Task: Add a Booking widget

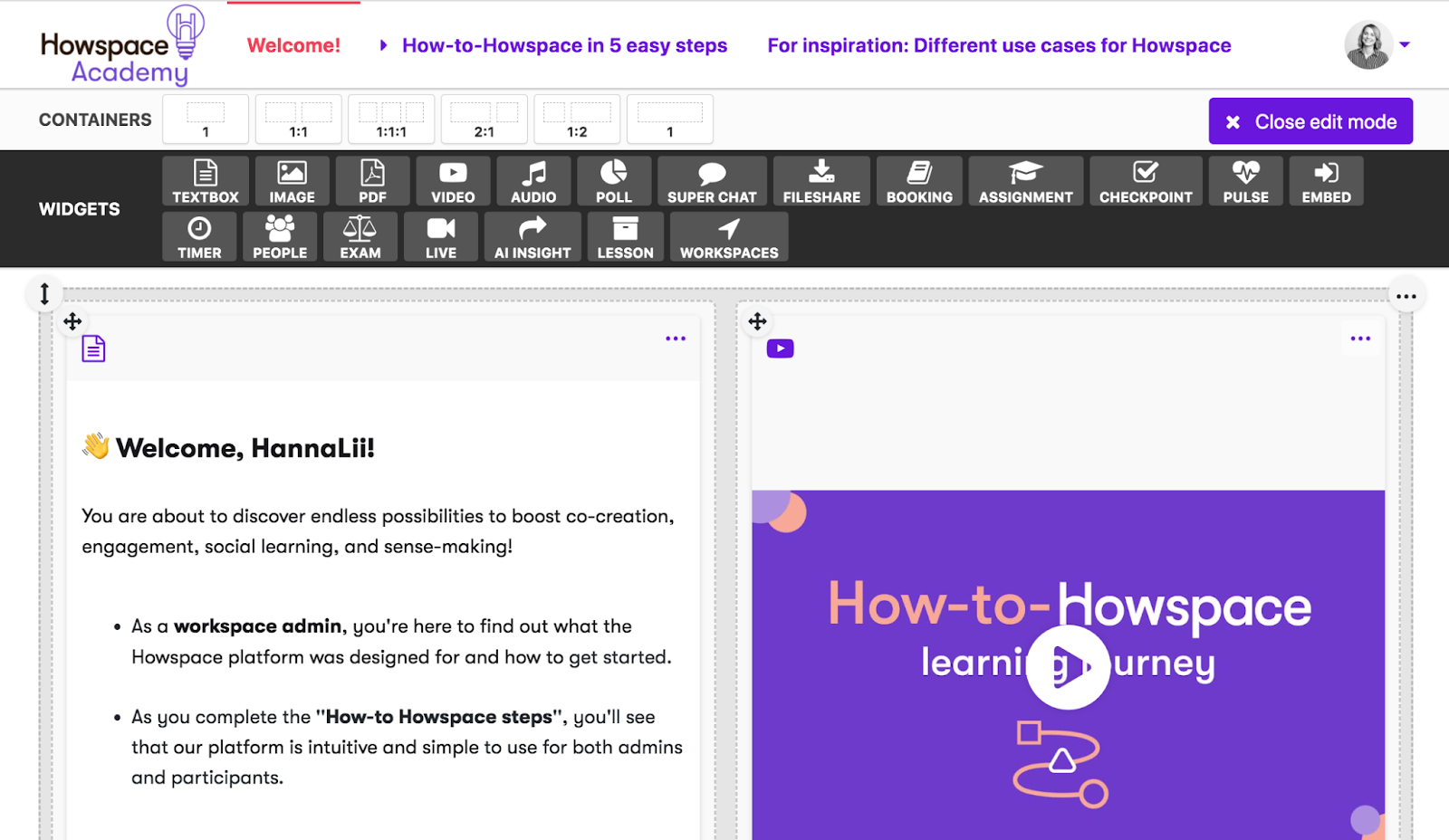Action: [919, 181]
